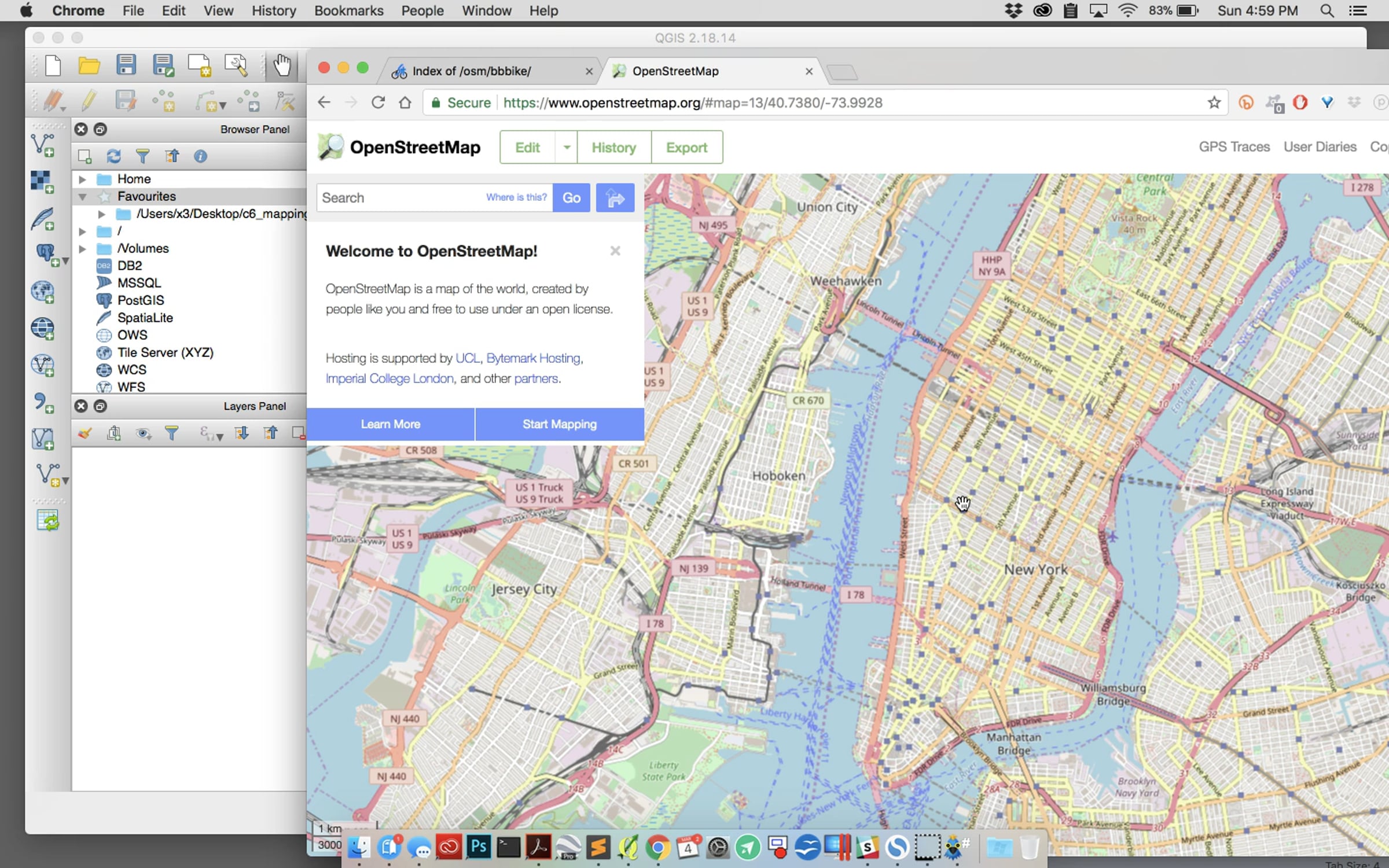The width and height of the screenshot is (1389, 868).
Task: Collapse the Favourites tree node
Action: (x=82, y=197)
